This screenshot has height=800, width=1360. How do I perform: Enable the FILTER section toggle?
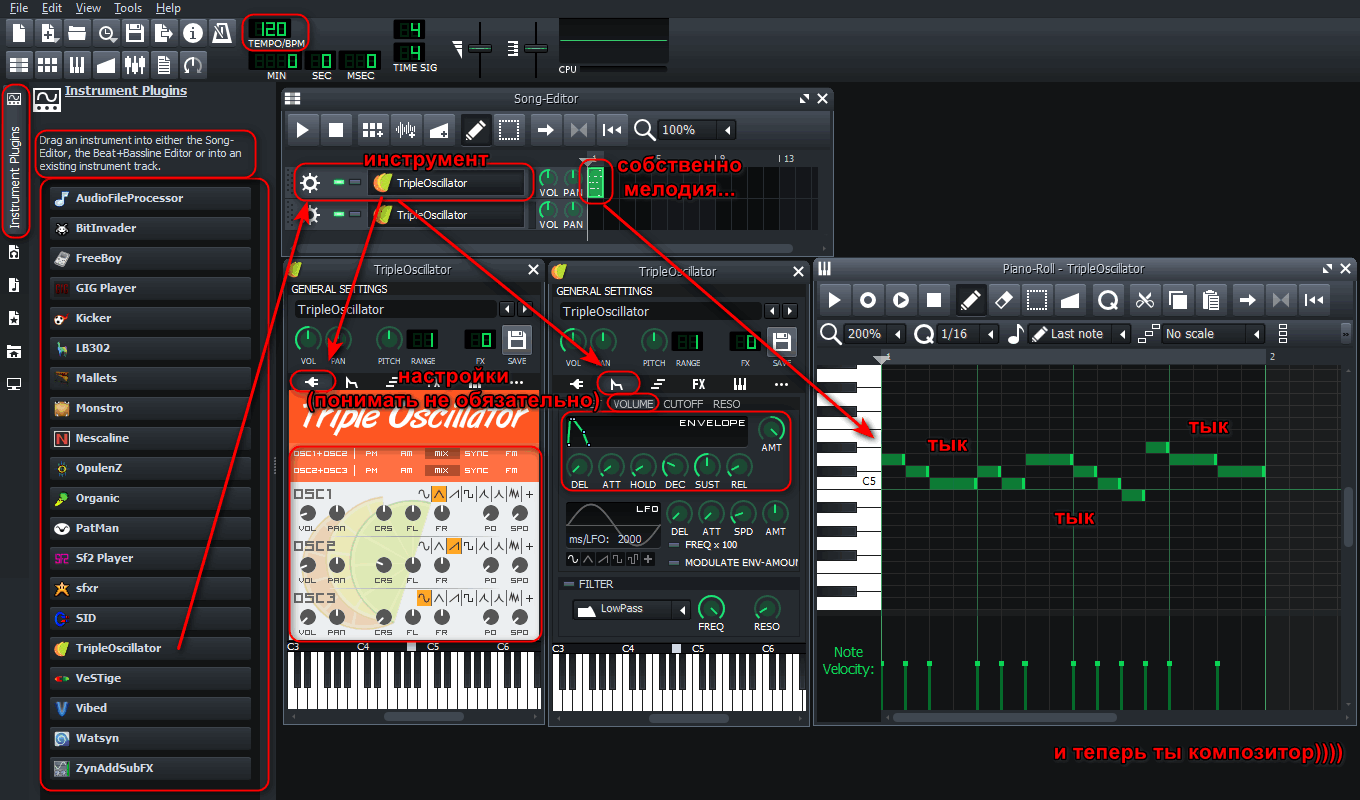click(x=569, y=584)
